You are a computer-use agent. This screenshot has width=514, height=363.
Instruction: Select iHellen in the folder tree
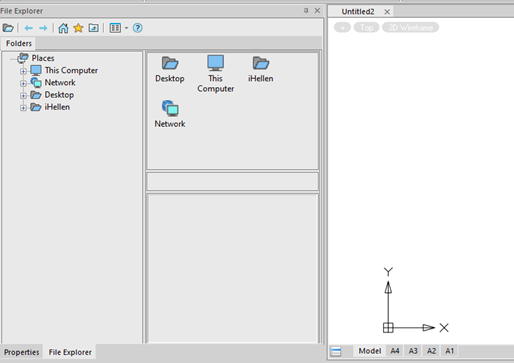pos(57,107)
